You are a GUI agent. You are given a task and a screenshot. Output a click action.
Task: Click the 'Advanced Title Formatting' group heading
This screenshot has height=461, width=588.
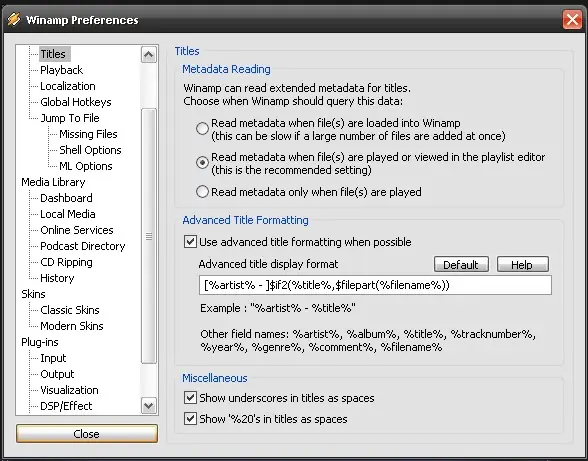point(246,220)
